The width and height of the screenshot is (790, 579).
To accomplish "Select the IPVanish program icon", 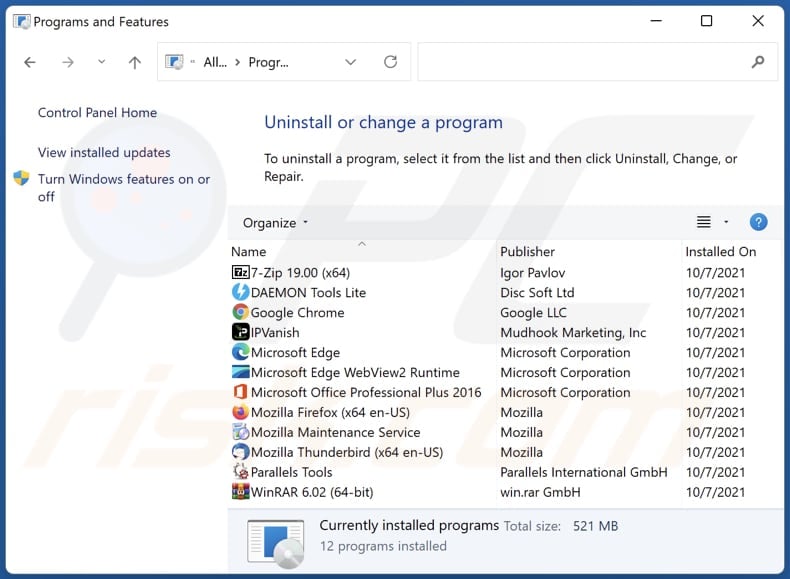I will point(240,332).
